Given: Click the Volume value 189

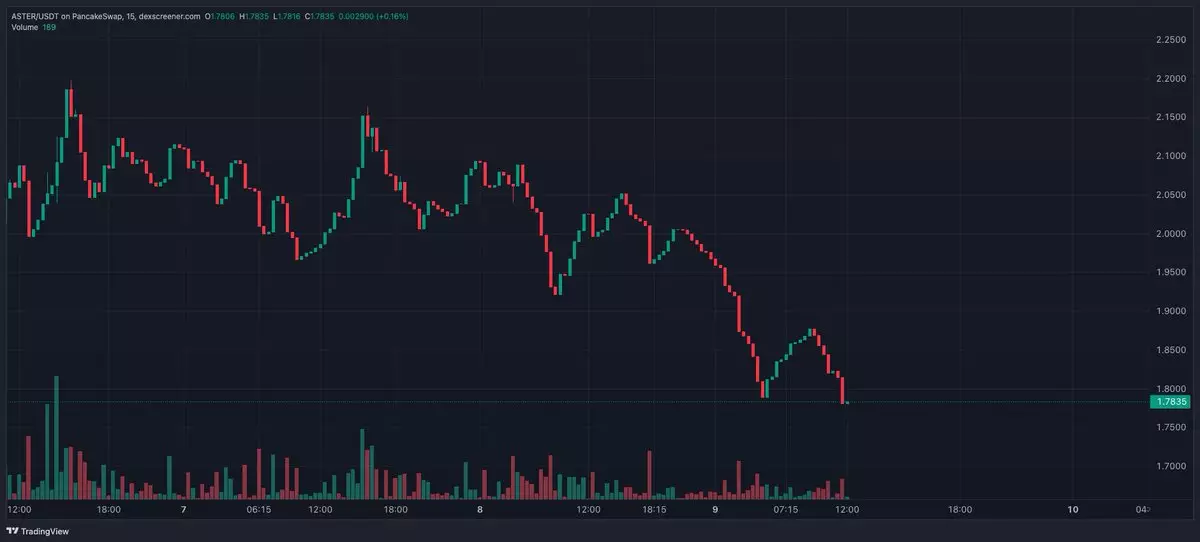Looking at the screenshot, I should pos(49,27).
